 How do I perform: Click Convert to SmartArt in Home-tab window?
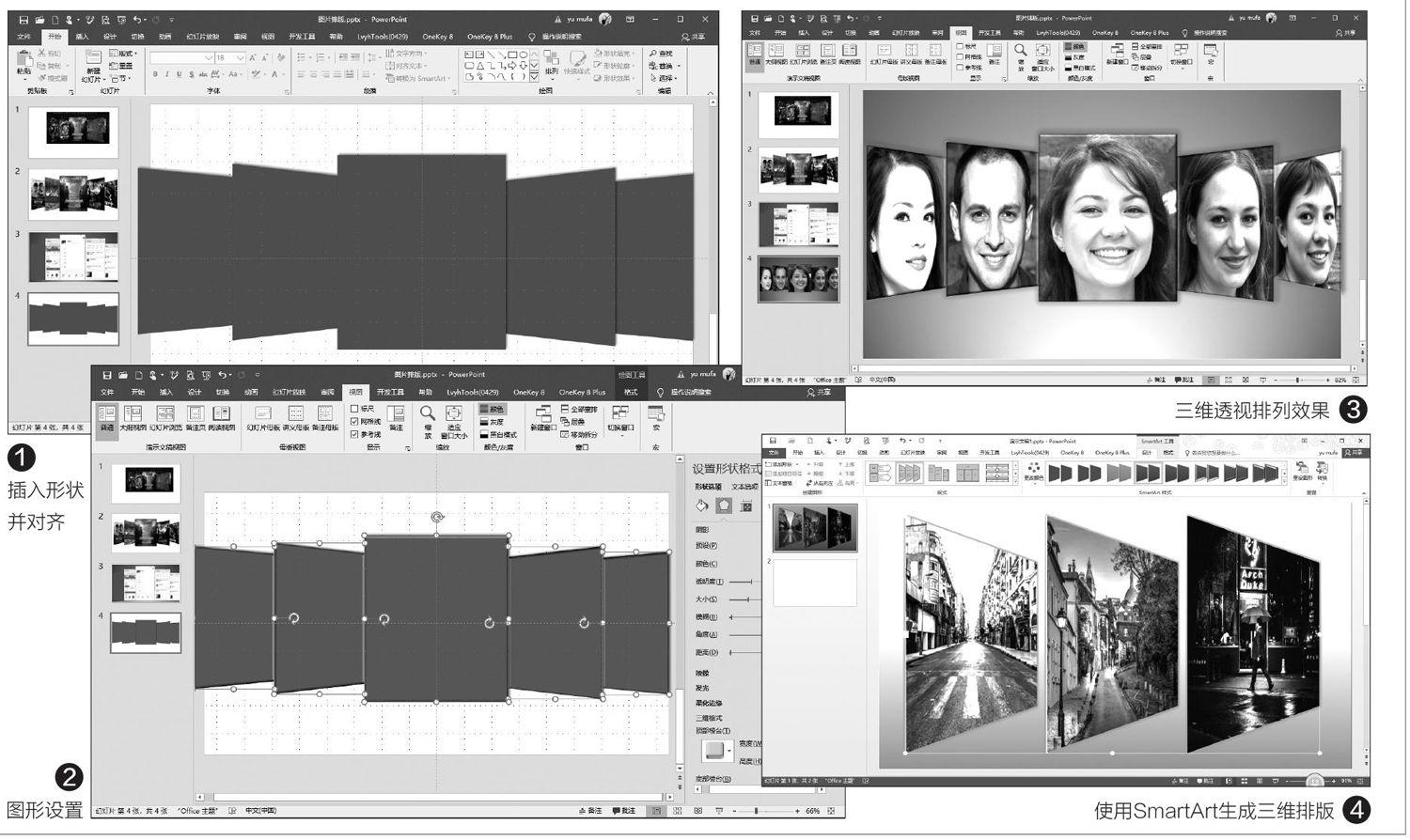416,78
